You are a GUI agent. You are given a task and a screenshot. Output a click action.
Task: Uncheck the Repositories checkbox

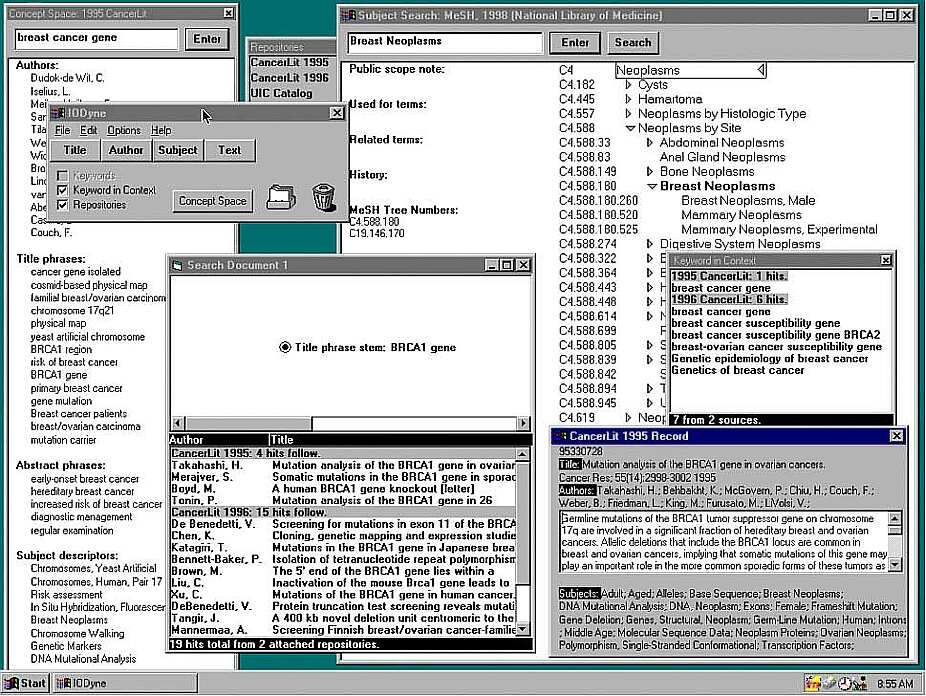tap(62, 205)
